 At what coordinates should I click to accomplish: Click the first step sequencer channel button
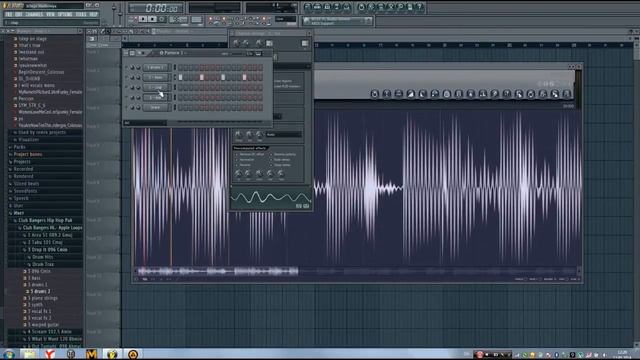point(156,67)
